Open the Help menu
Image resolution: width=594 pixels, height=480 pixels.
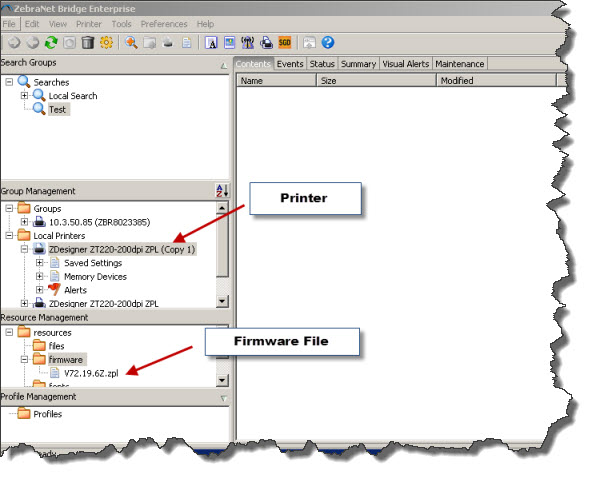(205, 24)
